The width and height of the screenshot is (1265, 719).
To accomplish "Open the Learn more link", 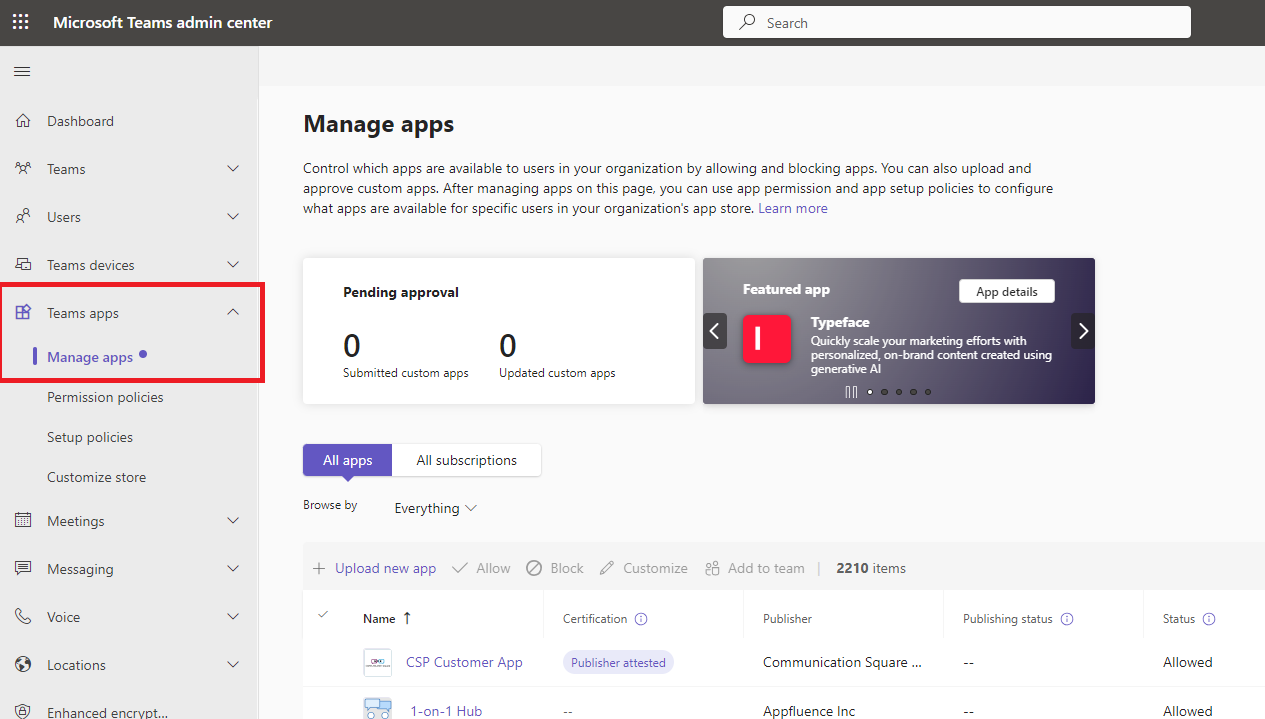I will point(792,208).
